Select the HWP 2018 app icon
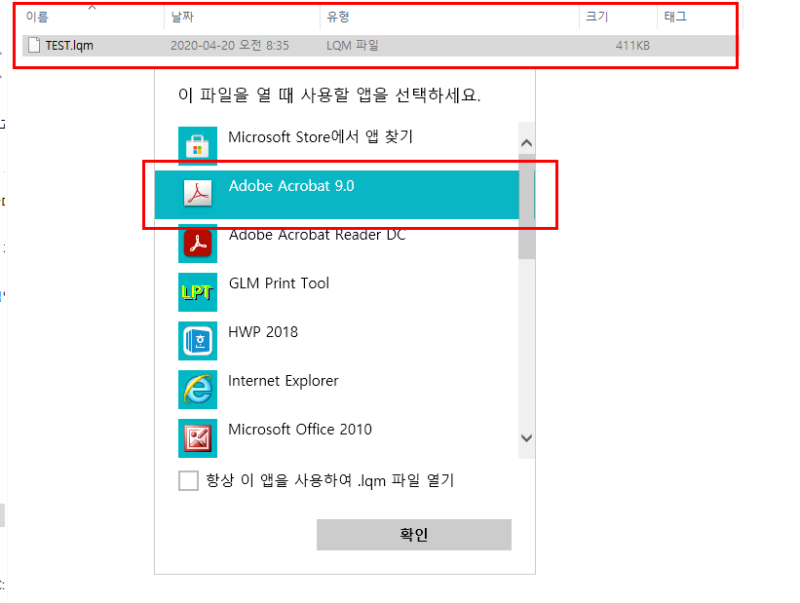Image resolution: width=800 pixels, height=603 pixels. click(x=197, y=340)
